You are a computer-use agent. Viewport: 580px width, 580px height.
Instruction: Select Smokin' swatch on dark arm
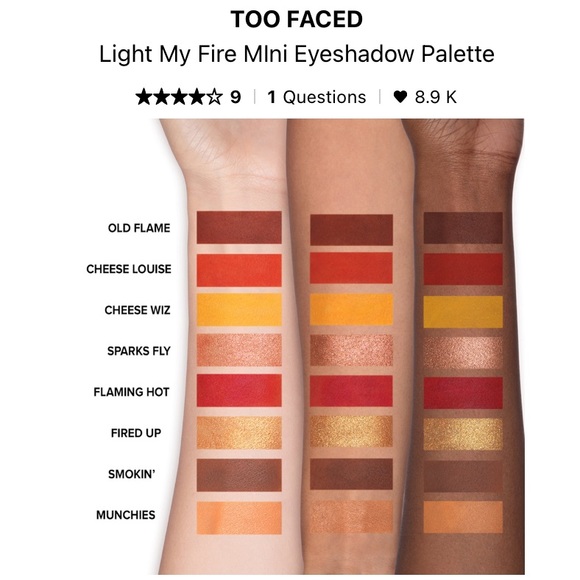pyautogui.click(x=463, y=476)
